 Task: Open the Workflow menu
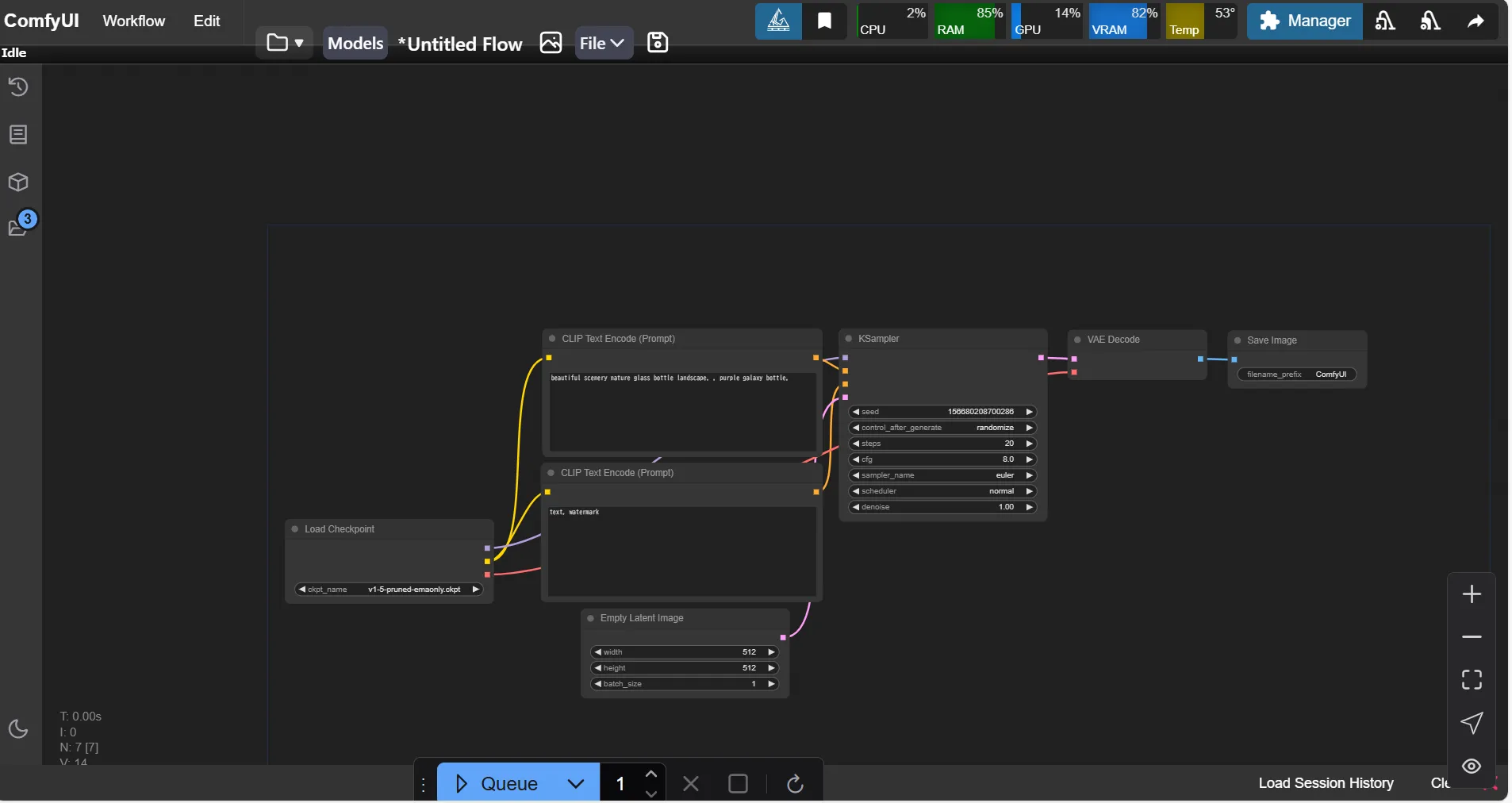(x=133, y=21)
